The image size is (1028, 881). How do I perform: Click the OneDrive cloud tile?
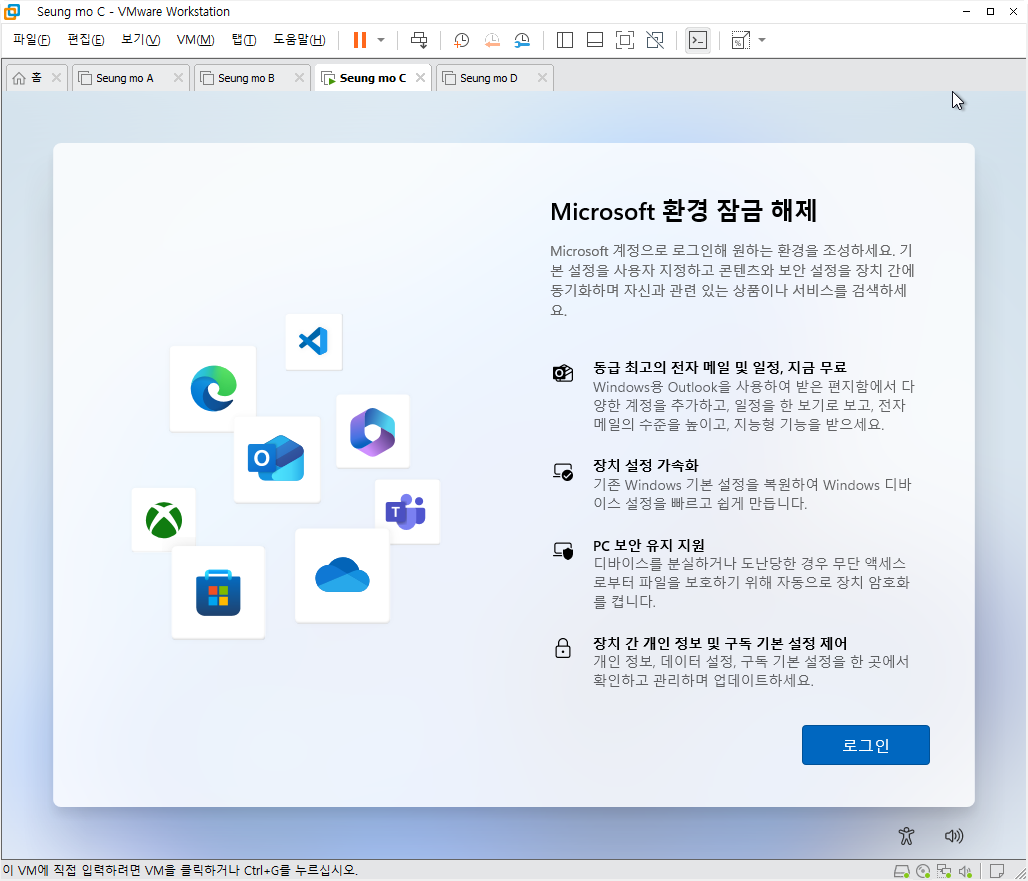(342, 575)
